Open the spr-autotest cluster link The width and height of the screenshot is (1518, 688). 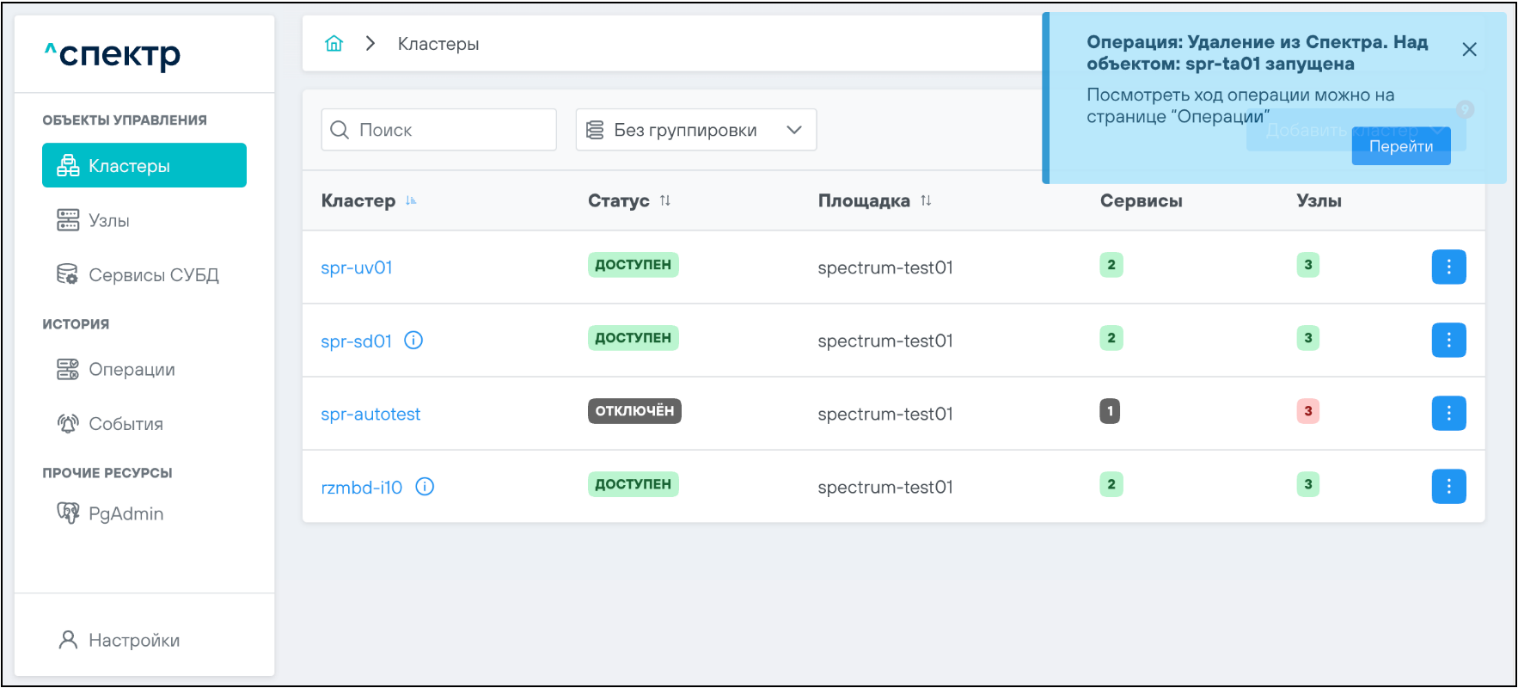(370, 414)
